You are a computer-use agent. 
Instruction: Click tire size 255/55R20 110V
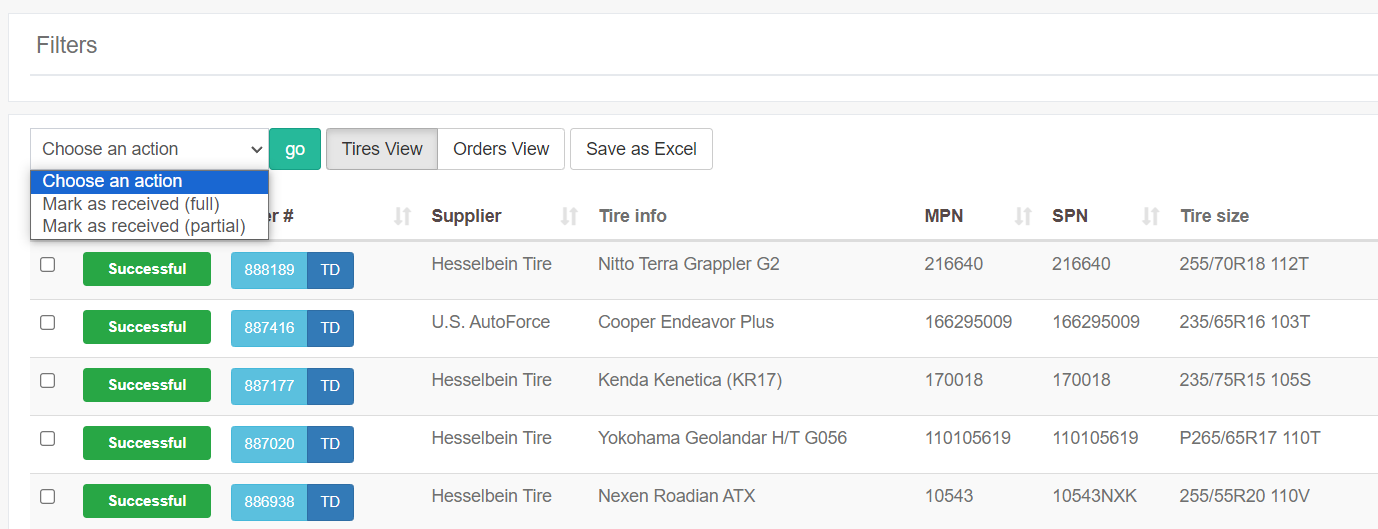point(1245,496)
